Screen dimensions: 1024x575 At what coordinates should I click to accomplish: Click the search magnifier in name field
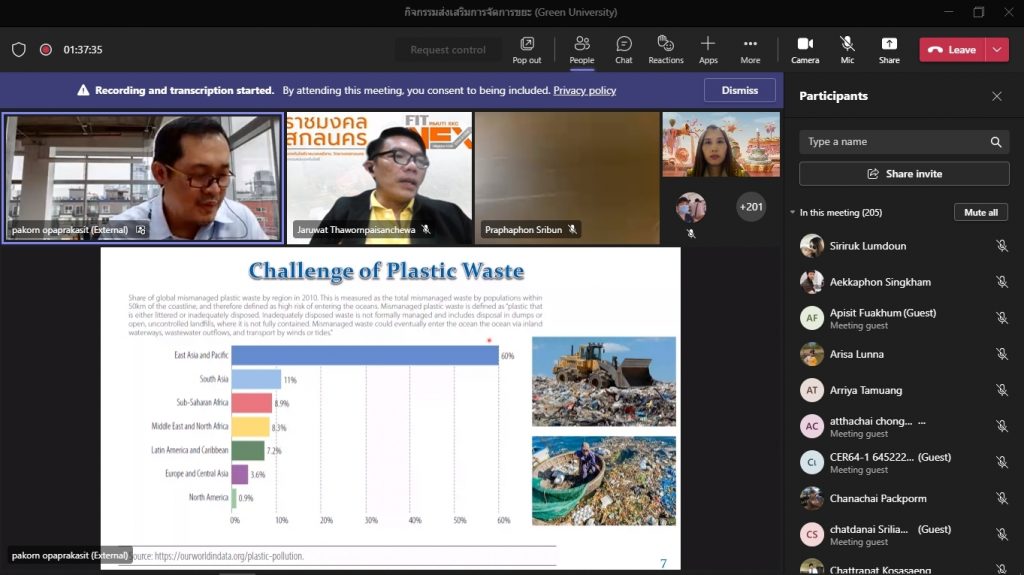996,142
